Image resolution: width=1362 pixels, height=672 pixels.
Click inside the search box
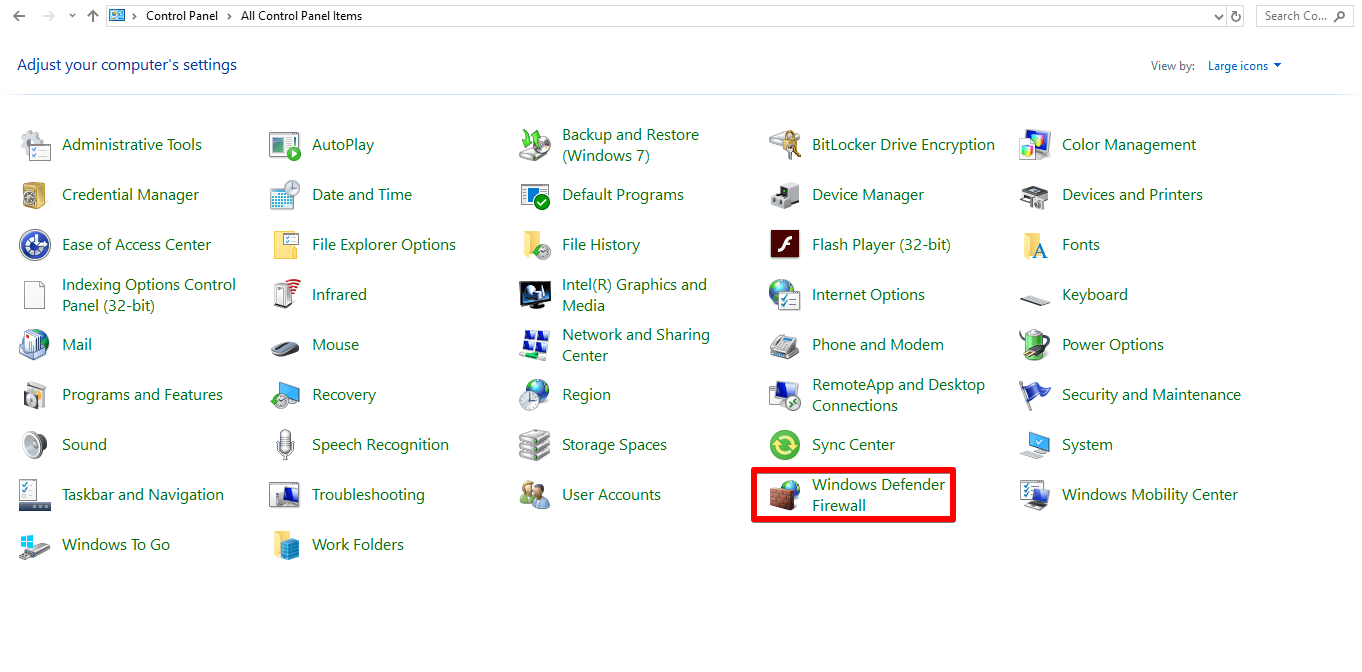pyautogui.click(x=1300, y=15)
